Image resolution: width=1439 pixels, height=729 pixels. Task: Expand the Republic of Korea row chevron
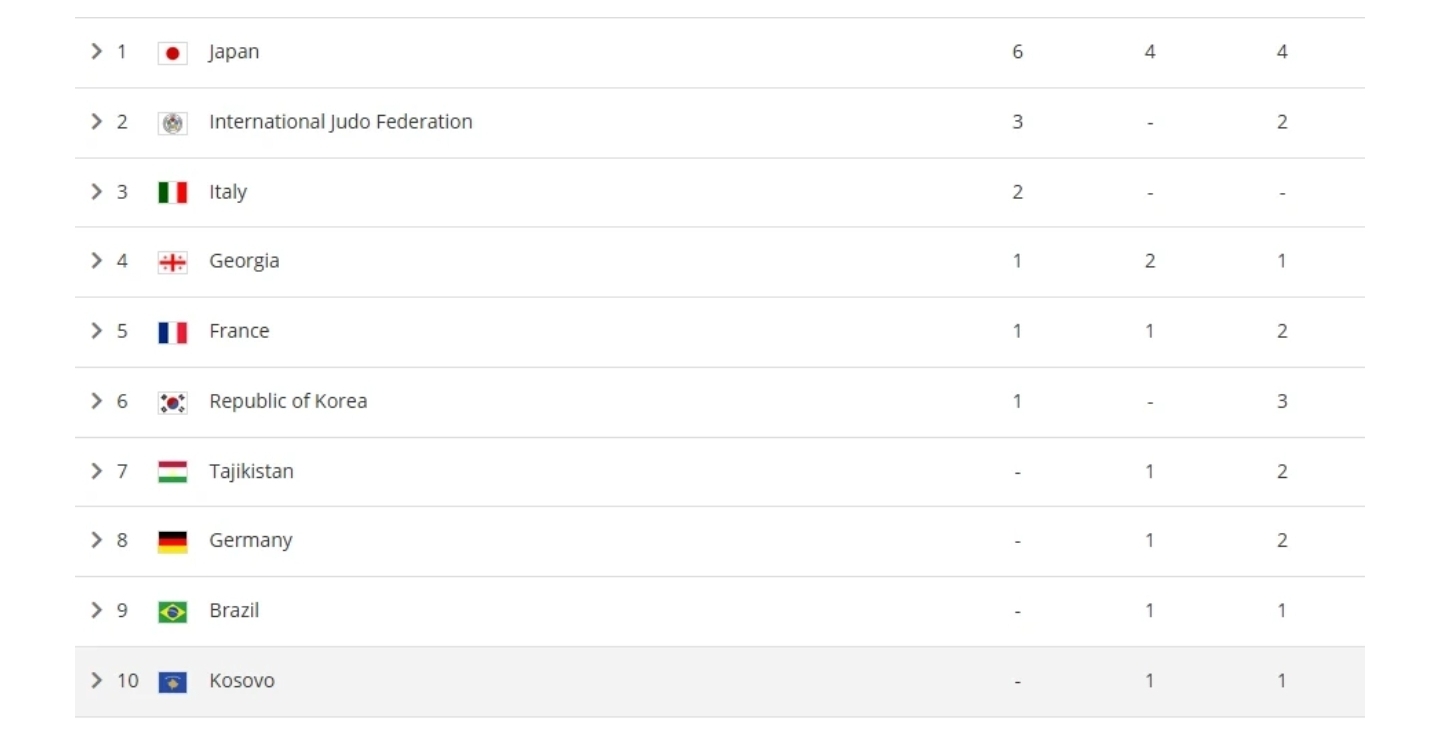pyautogui.click(x=97, y=400)
